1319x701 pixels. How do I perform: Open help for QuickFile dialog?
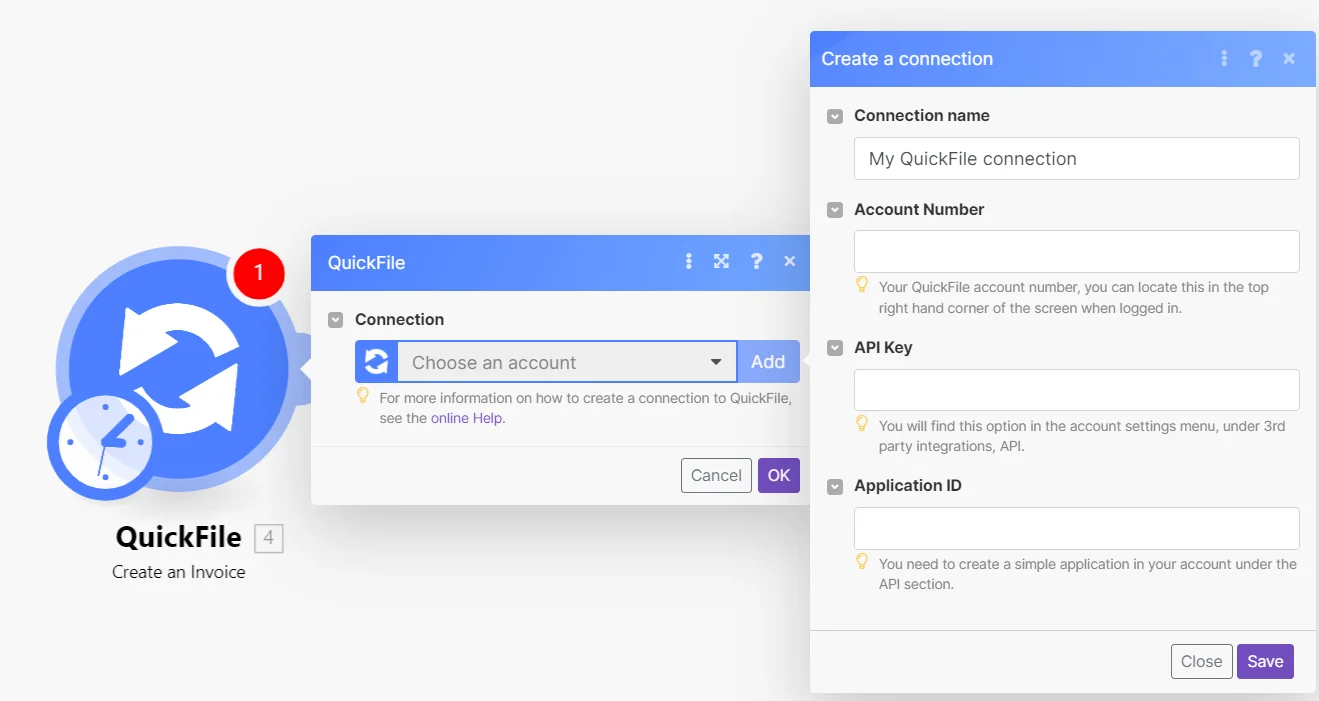point(756,261)
